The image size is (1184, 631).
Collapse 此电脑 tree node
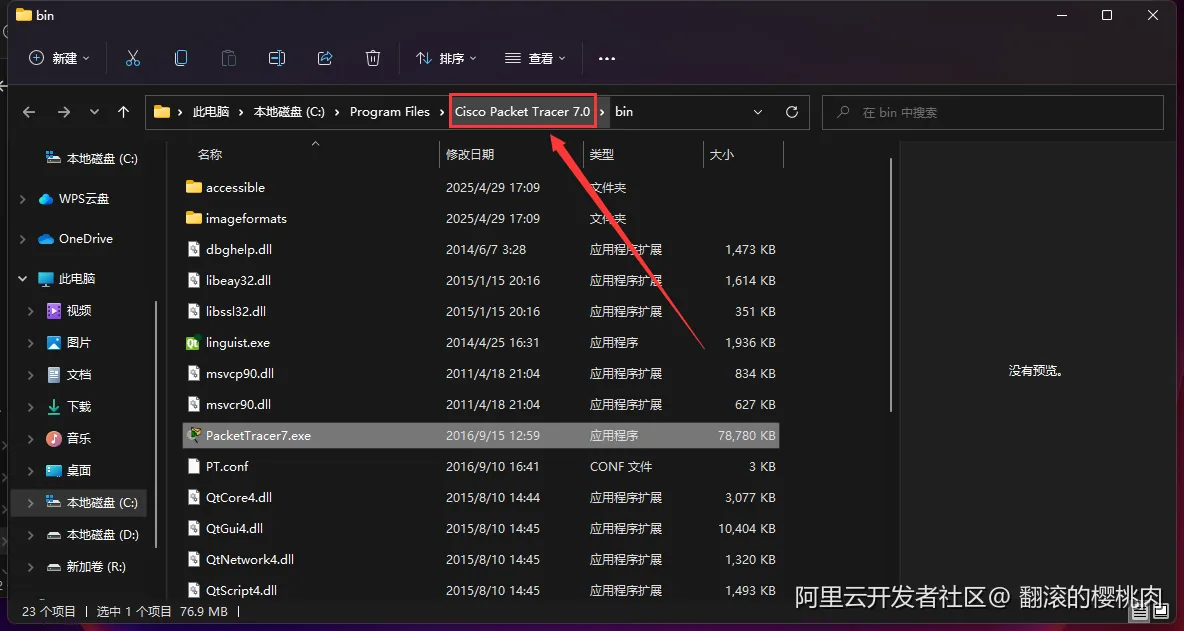(23, 279)
